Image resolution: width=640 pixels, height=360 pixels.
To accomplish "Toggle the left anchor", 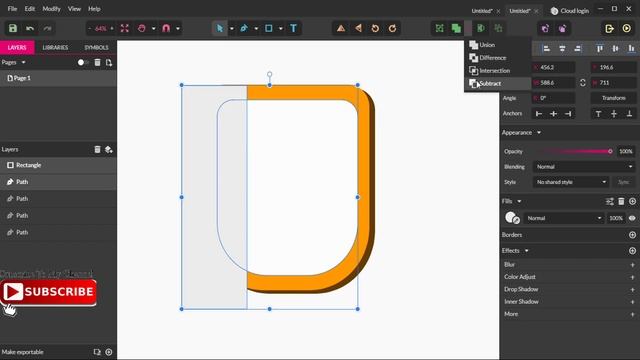I will click(x=539, y=113).
